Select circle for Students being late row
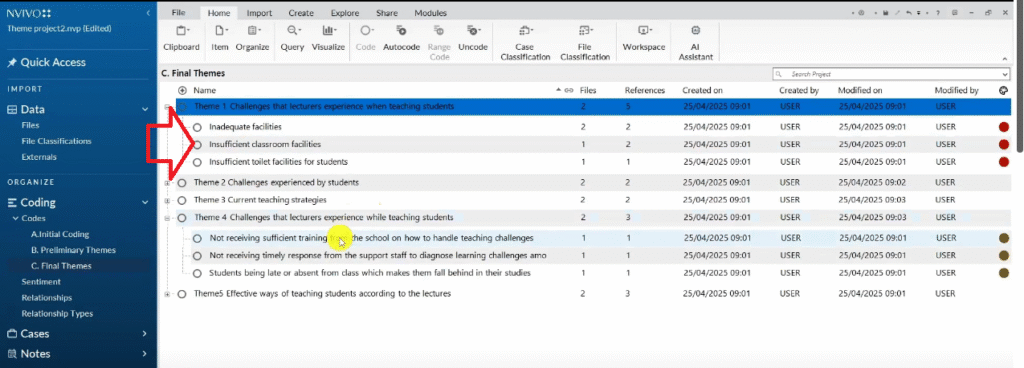This screenshot has width=1024, height=368. (x=198, y=273)
